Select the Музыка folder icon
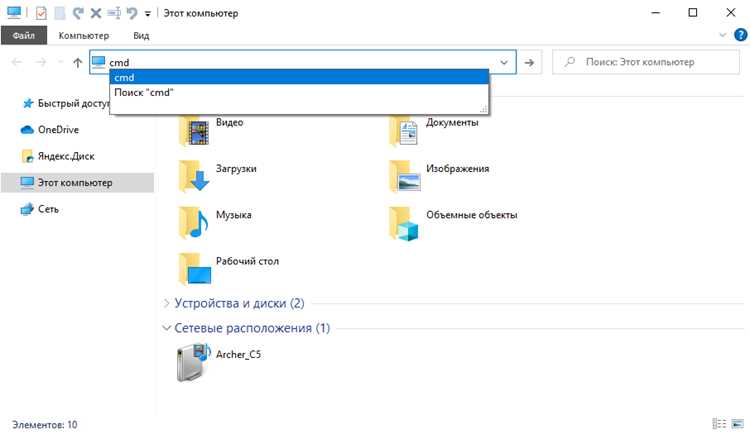The image size is (750, 434). tap(194, 222)
